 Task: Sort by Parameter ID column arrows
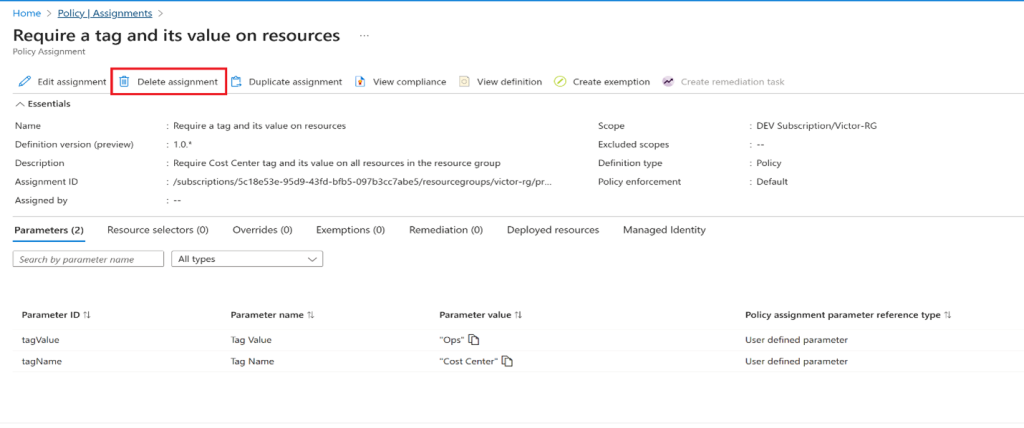87,315
